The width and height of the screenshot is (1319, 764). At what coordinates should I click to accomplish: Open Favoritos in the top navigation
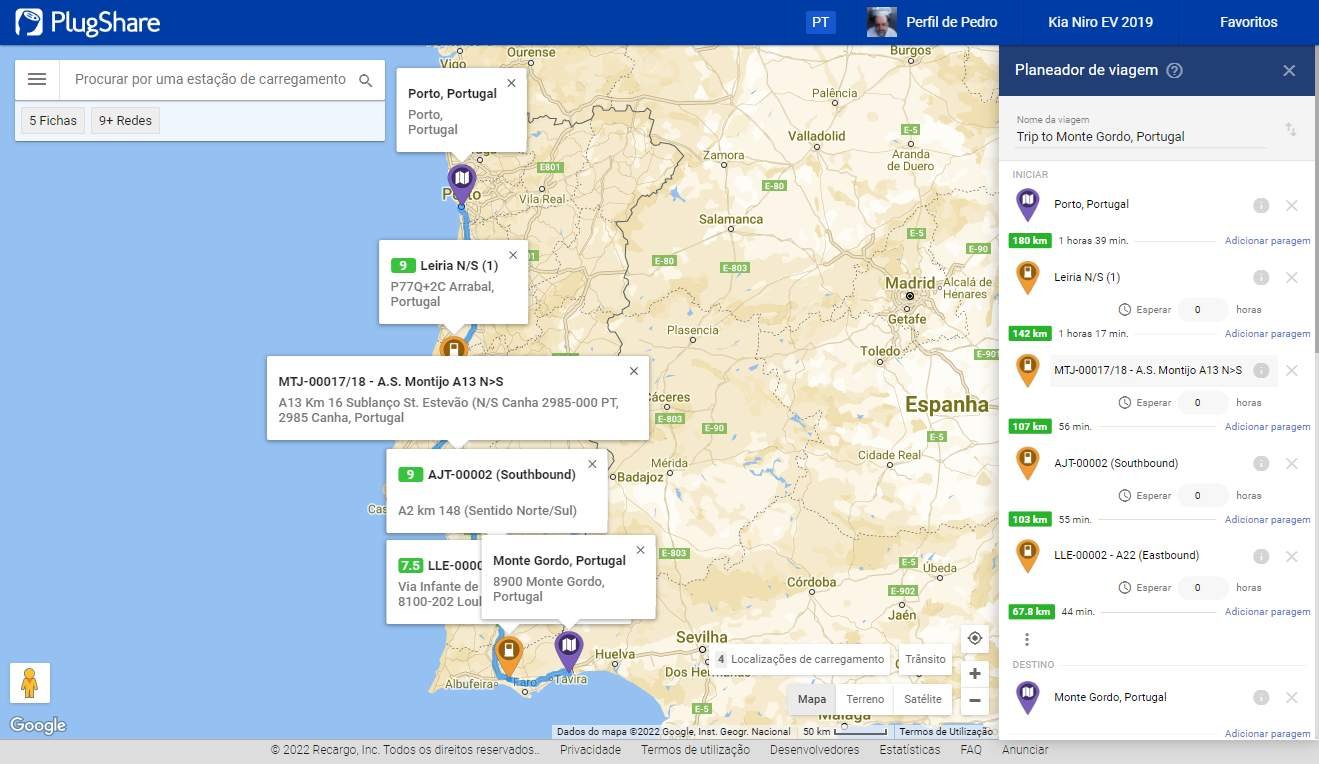point(1248,22)
